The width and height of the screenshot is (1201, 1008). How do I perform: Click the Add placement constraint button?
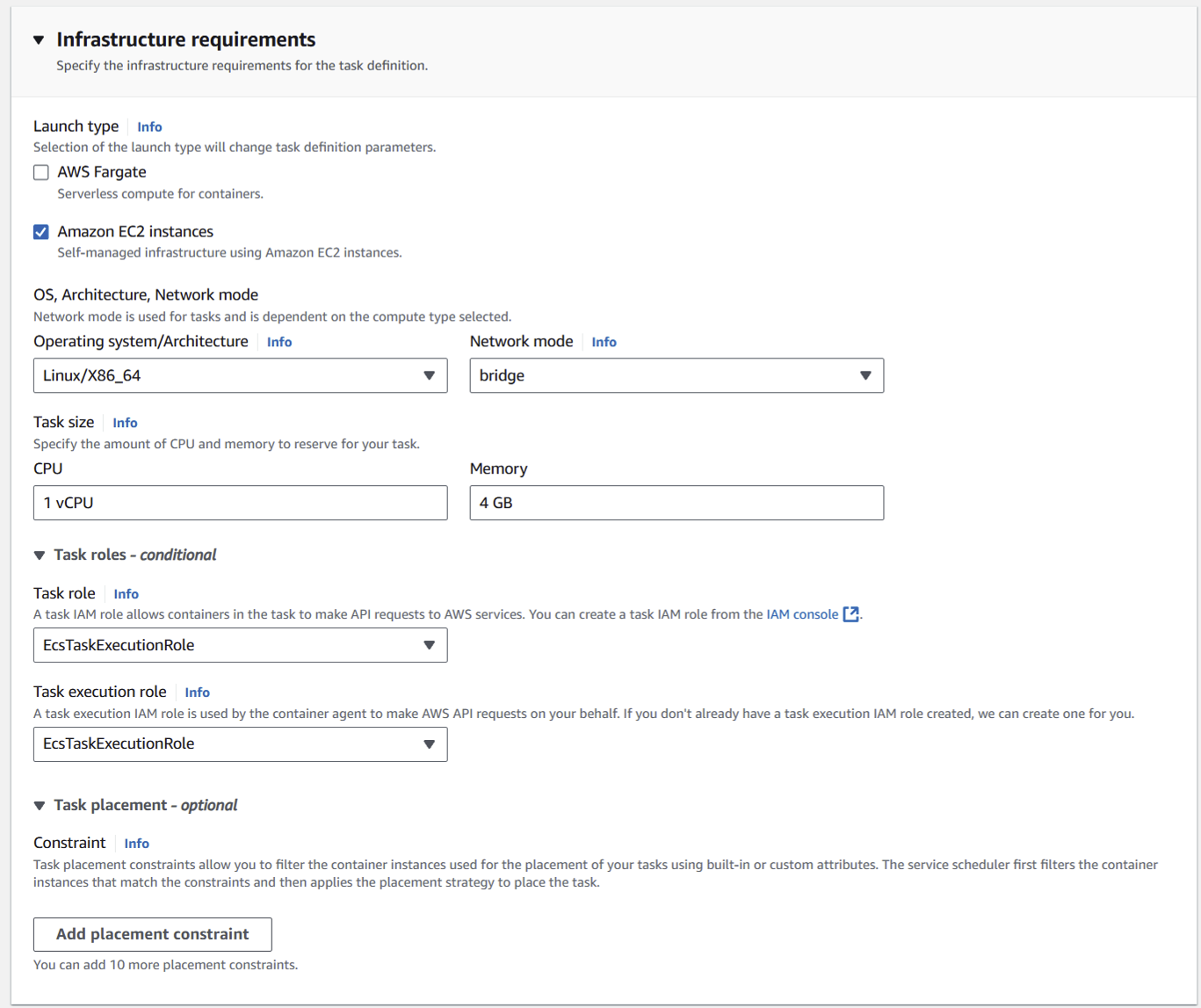point(152,934)
